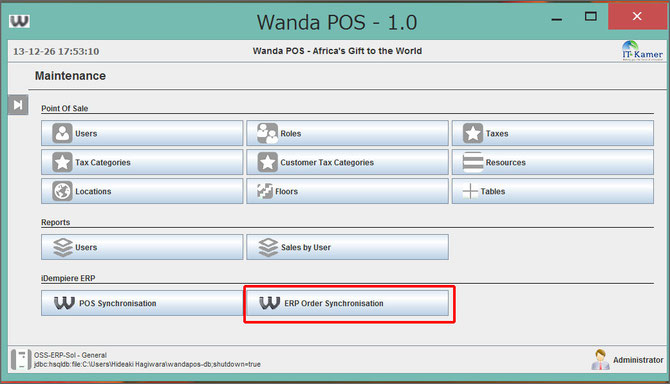Image resolution: width=670 pixels, height=384 pixels.
Task: Click layers icon on Sales by User
Action: pyautogui.click(x=268, y=247)
